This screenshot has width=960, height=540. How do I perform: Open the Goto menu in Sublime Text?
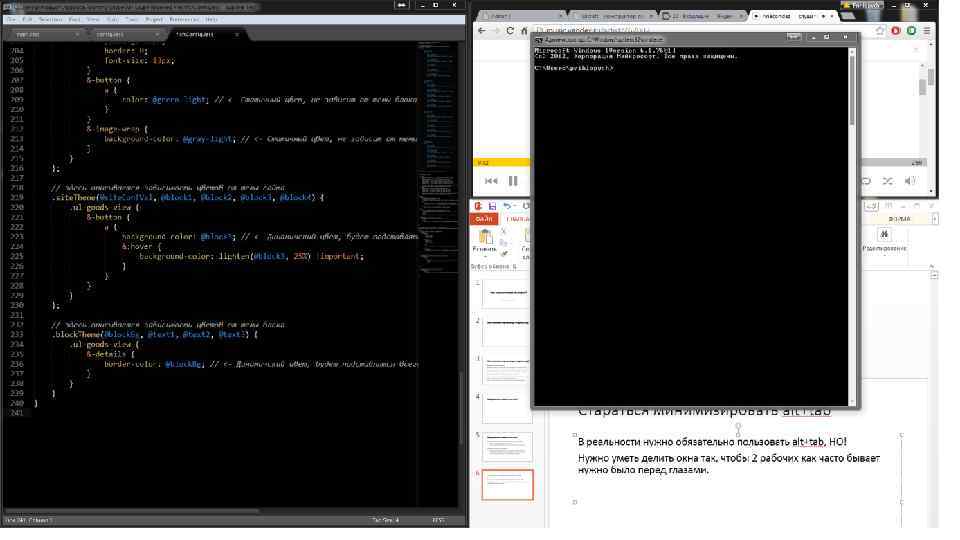pos(113,20)
